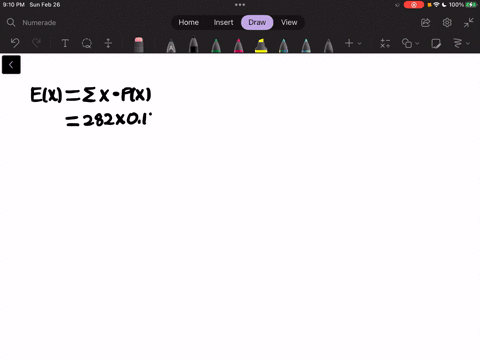Viewport: 480px width, 360px height.
Task: Click the ink to math icon
Action: [385, 43]
